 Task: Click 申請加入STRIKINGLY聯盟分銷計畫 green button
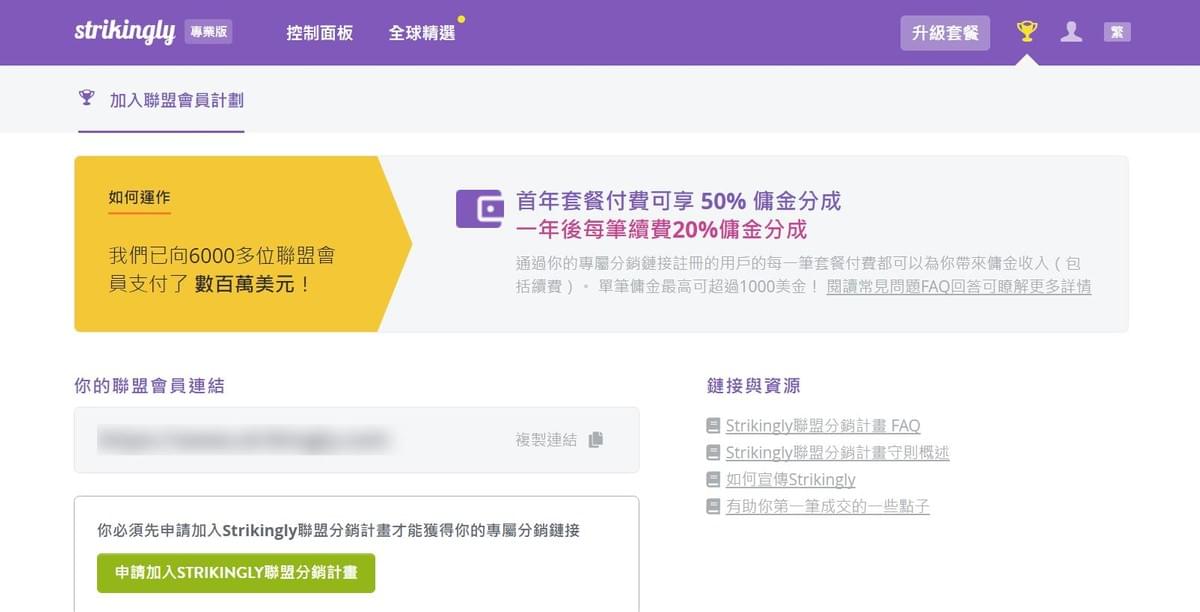click(x=236, y=573)
